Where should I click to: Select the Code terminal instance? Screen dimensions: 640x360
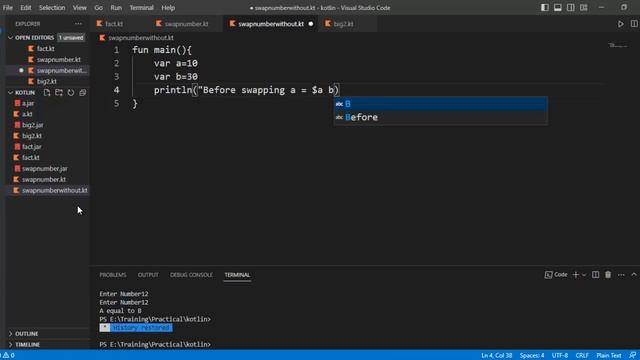pos(556,275)
